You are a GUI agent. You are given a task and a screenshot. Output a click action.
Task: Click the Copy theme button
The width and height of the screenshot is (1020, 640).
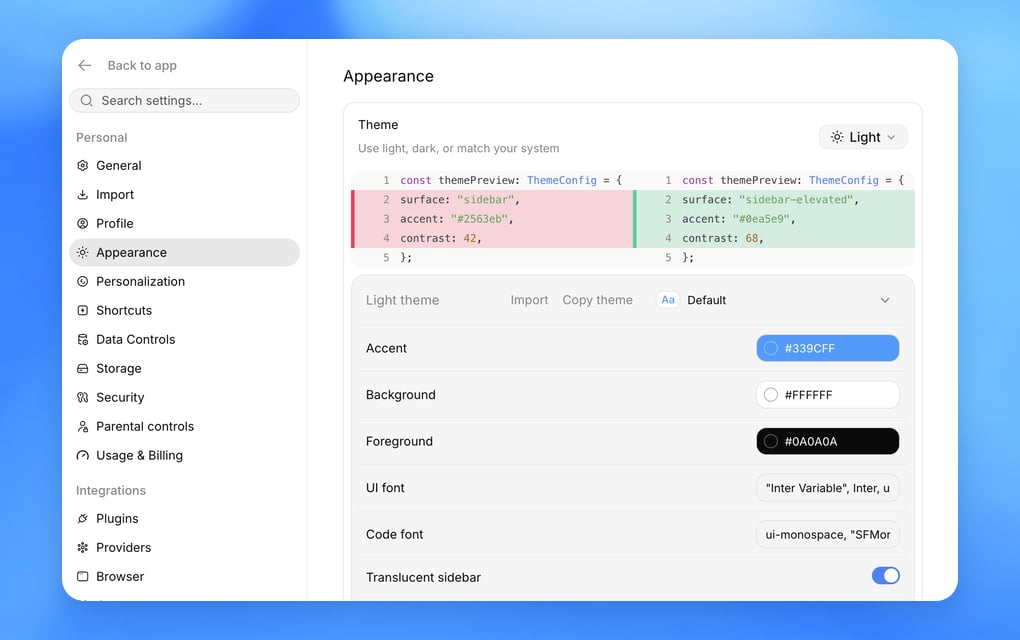tap(597, 300)
